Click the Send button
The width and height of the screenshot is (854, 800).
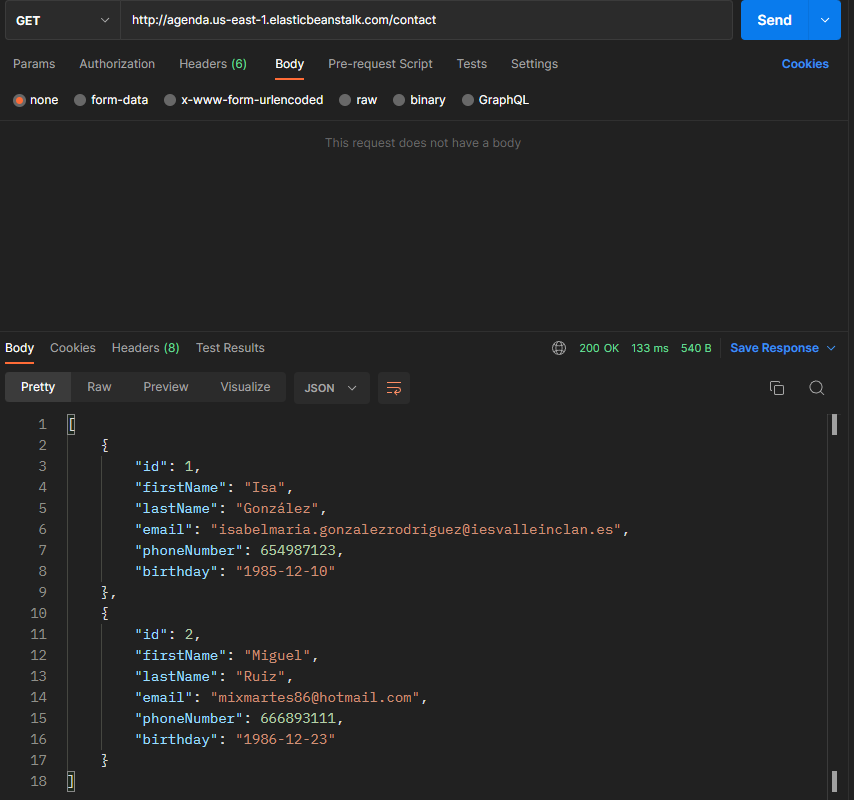(x=773, y=20)
